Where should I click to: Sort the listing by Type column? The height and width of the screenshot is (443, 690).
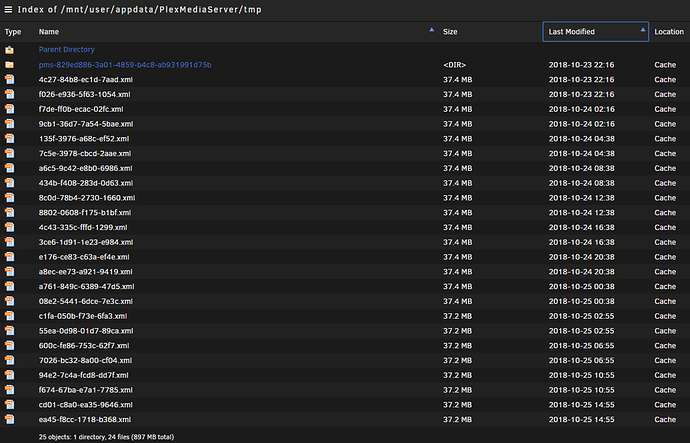[x=13, y=32]
